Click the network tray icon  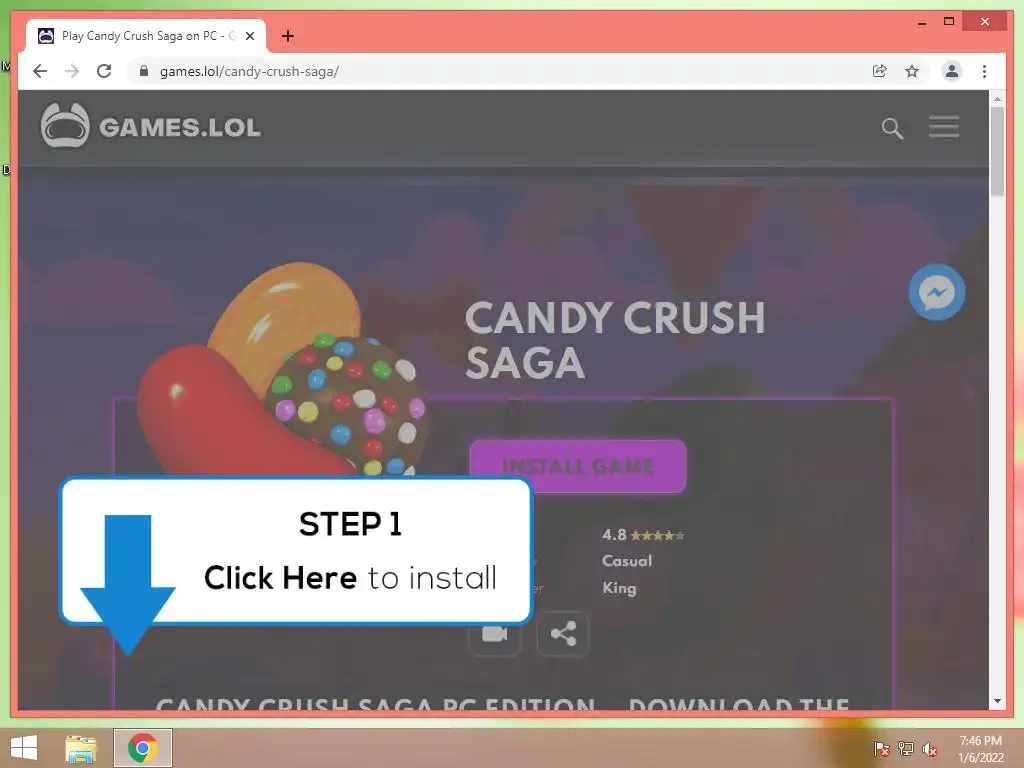[x=906, y=749]
